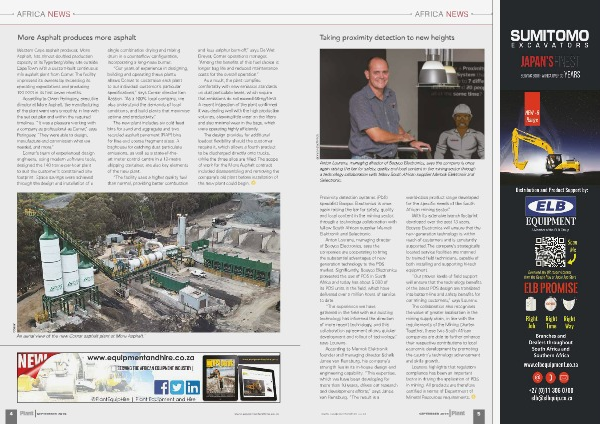Click 'Taking proximity detection to new heights' headline
This screenshot has width=600, height=424.
(387, 38)
